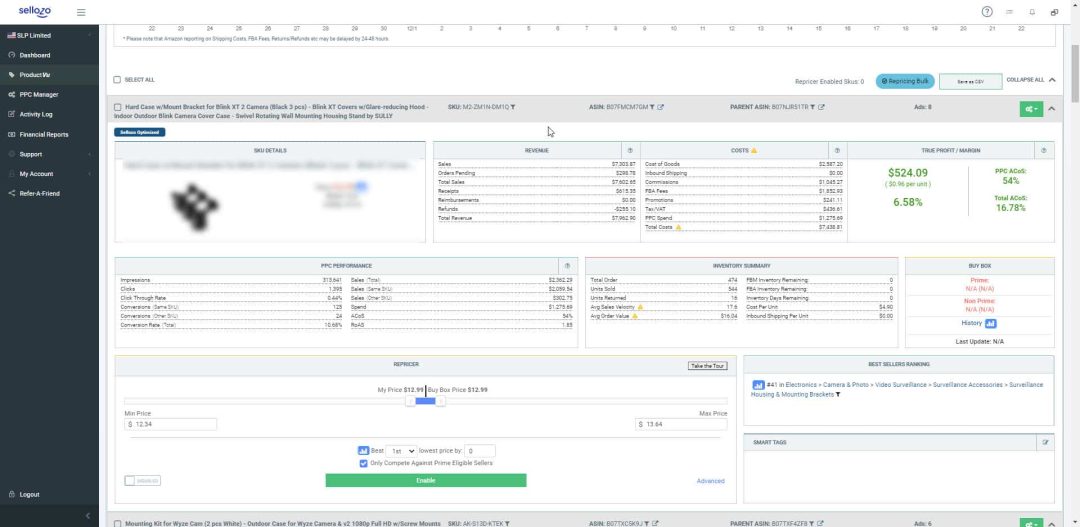Uncheck Only Compete Against Prime Eligible Sellers
This screenshot has height=527, width=1080.
(x=364, y=463)
